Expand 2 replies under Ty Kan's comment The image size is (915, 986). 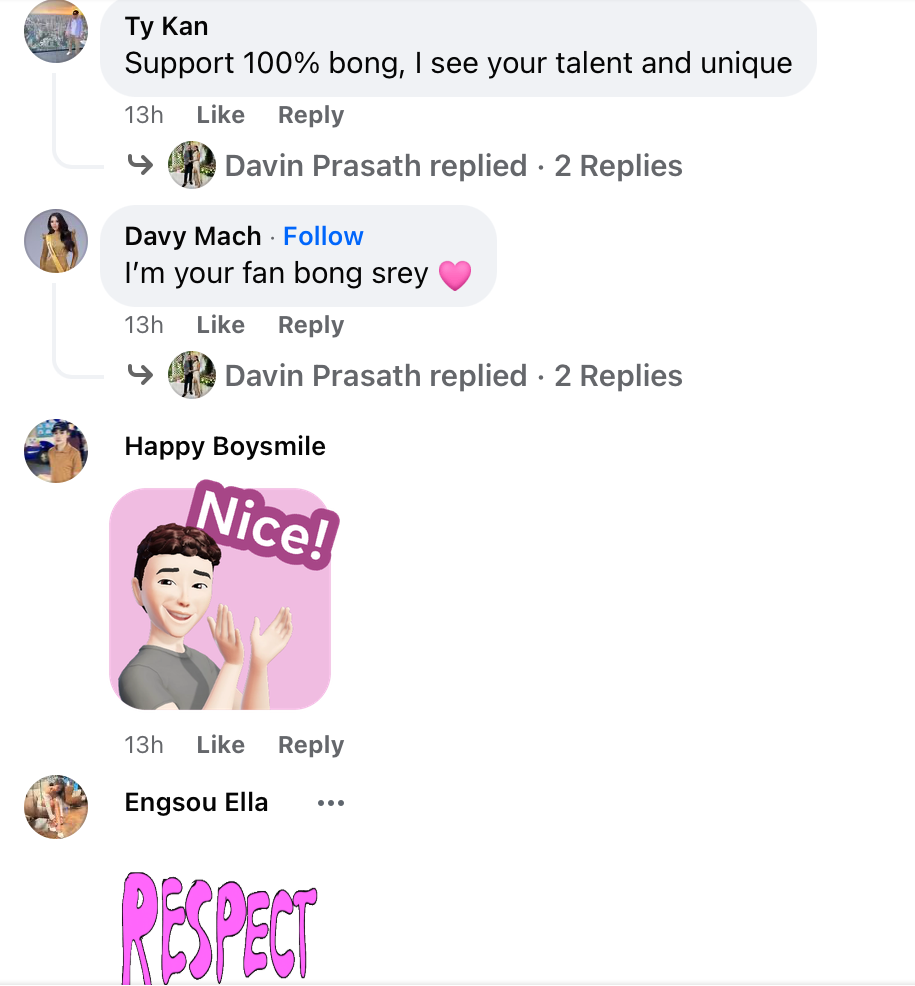point(618,166)
